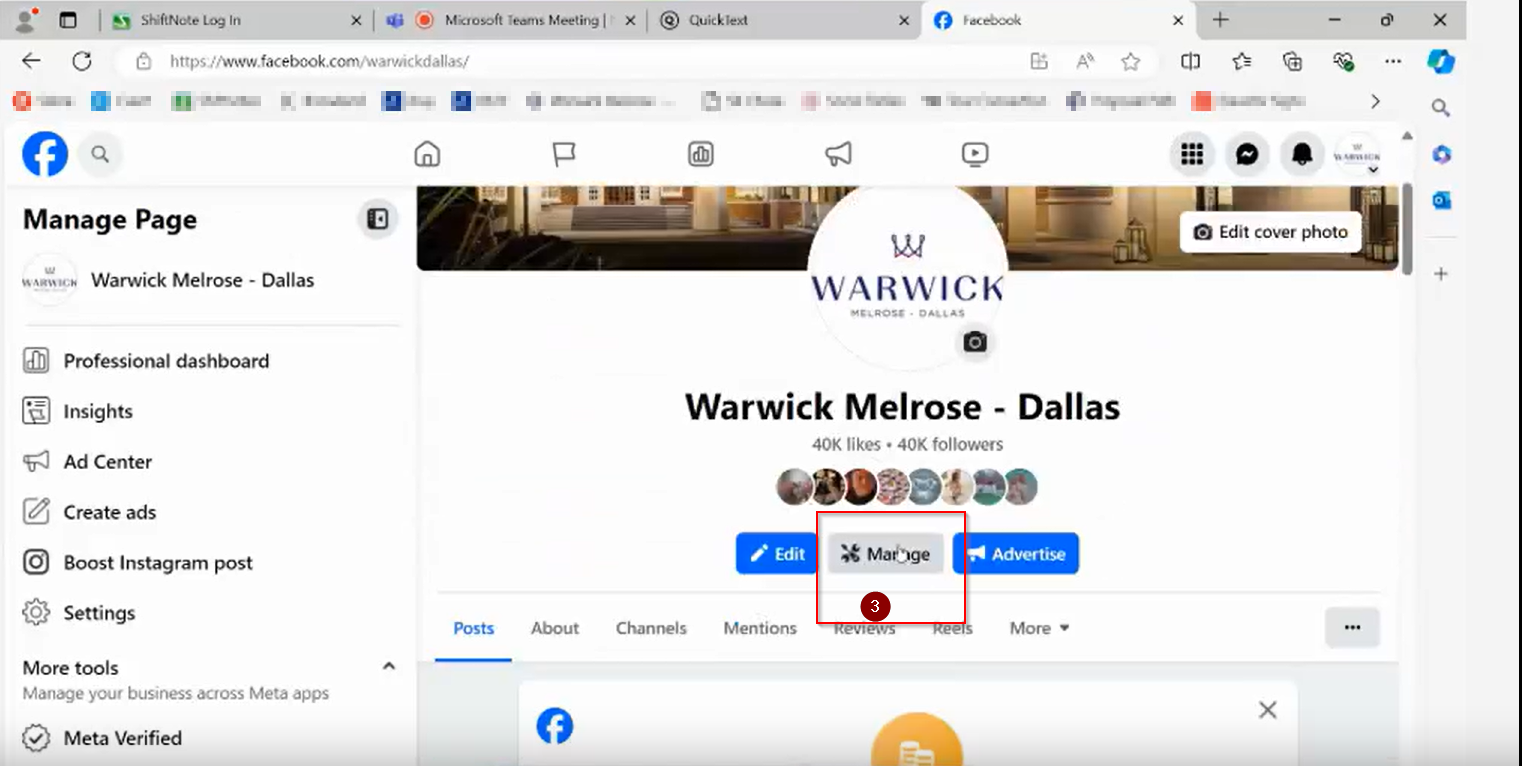Switch to the Reviews tab

pos(864,627)
